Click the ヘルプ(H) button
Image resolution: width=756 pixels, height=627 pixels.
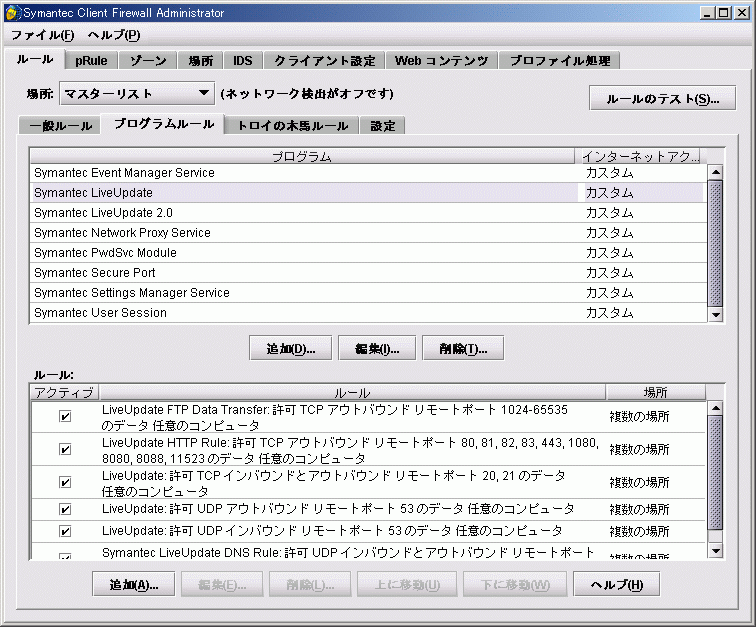pyautogui.click(x=617, y=585)
